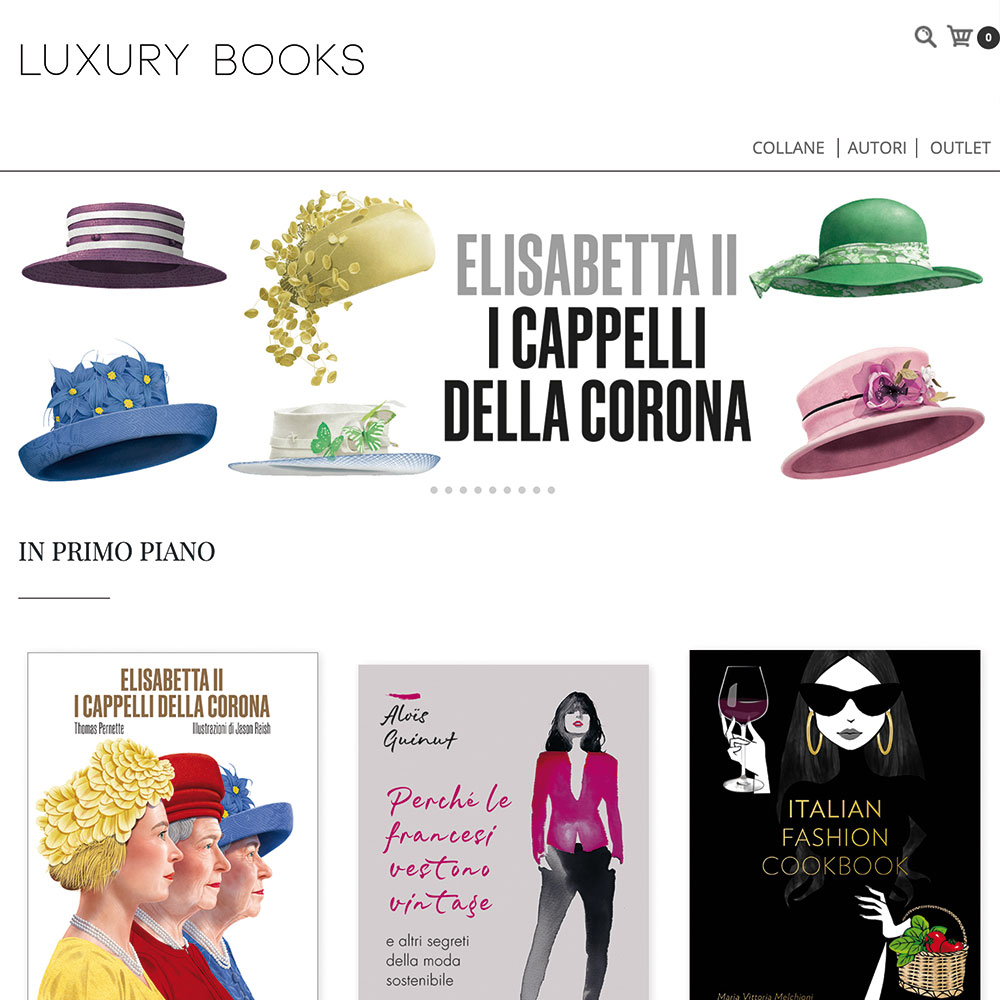Click the purple striped hat image
The height and width of the screenshot is (1000, 1000).
click(x=124, y=244)
